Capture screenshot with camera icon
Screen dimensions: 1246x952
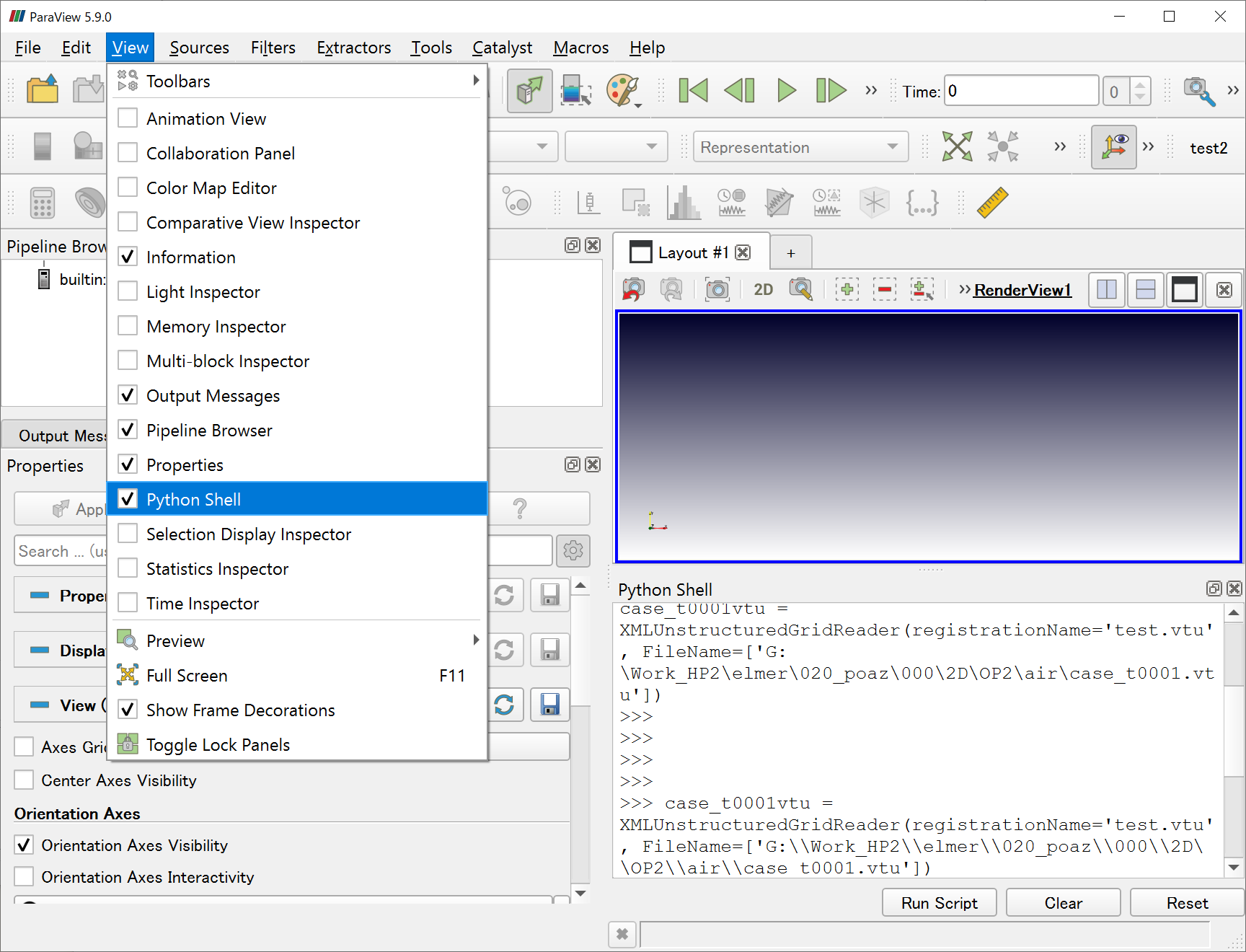click(717, 290)
